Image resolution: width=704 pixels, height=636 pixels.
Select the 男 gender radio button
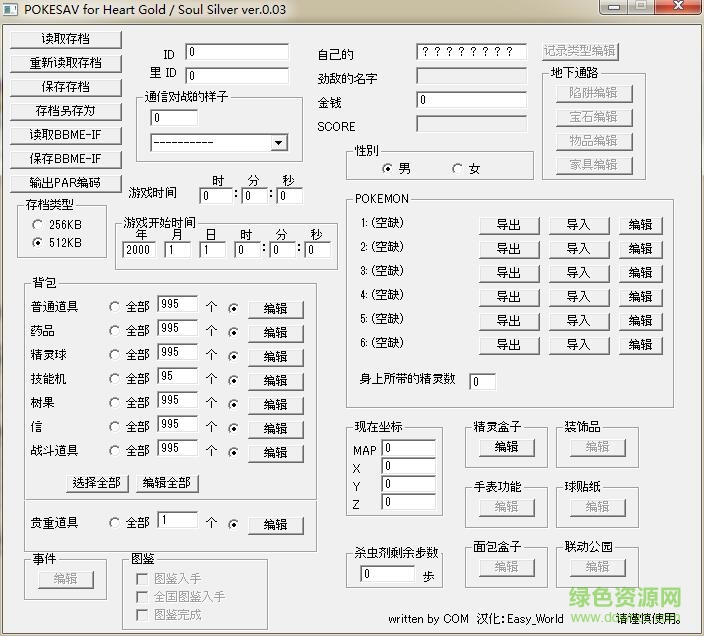click(388, 169)
